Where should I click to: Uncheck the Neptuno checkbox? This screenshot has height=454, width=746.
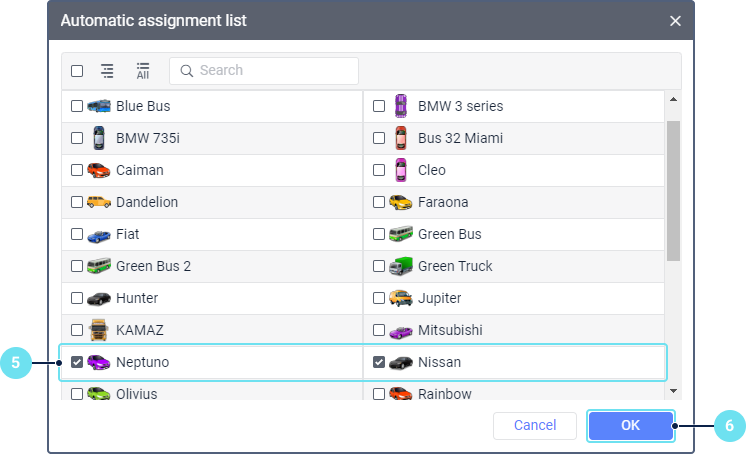click(77, 362)
